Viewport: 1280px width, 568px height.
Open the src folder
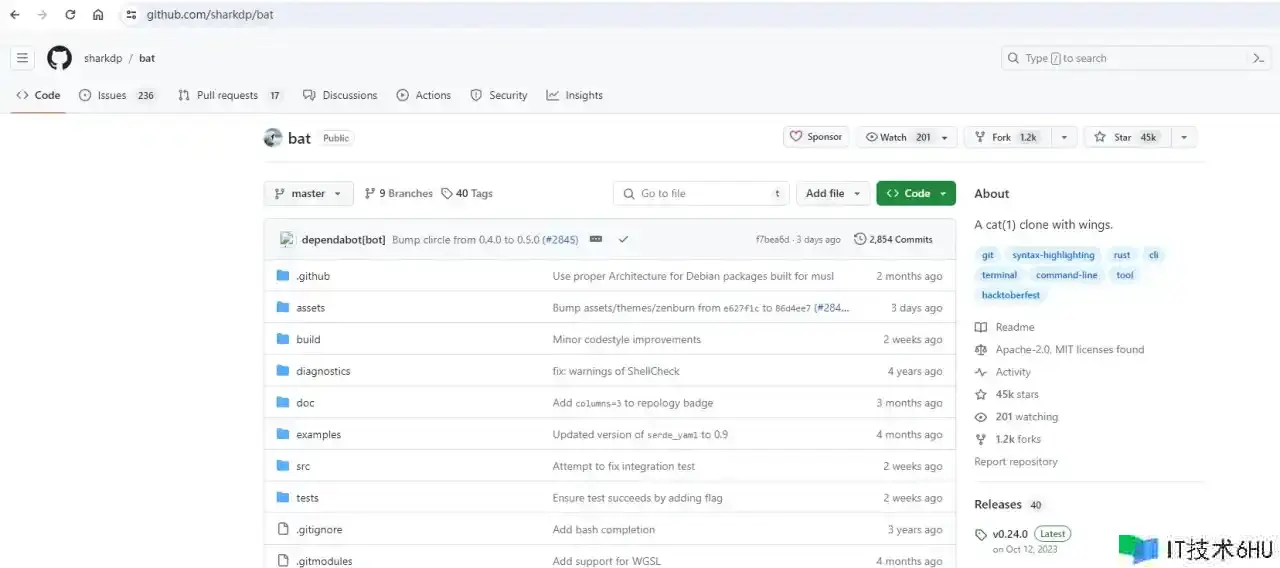click(303, 466)
